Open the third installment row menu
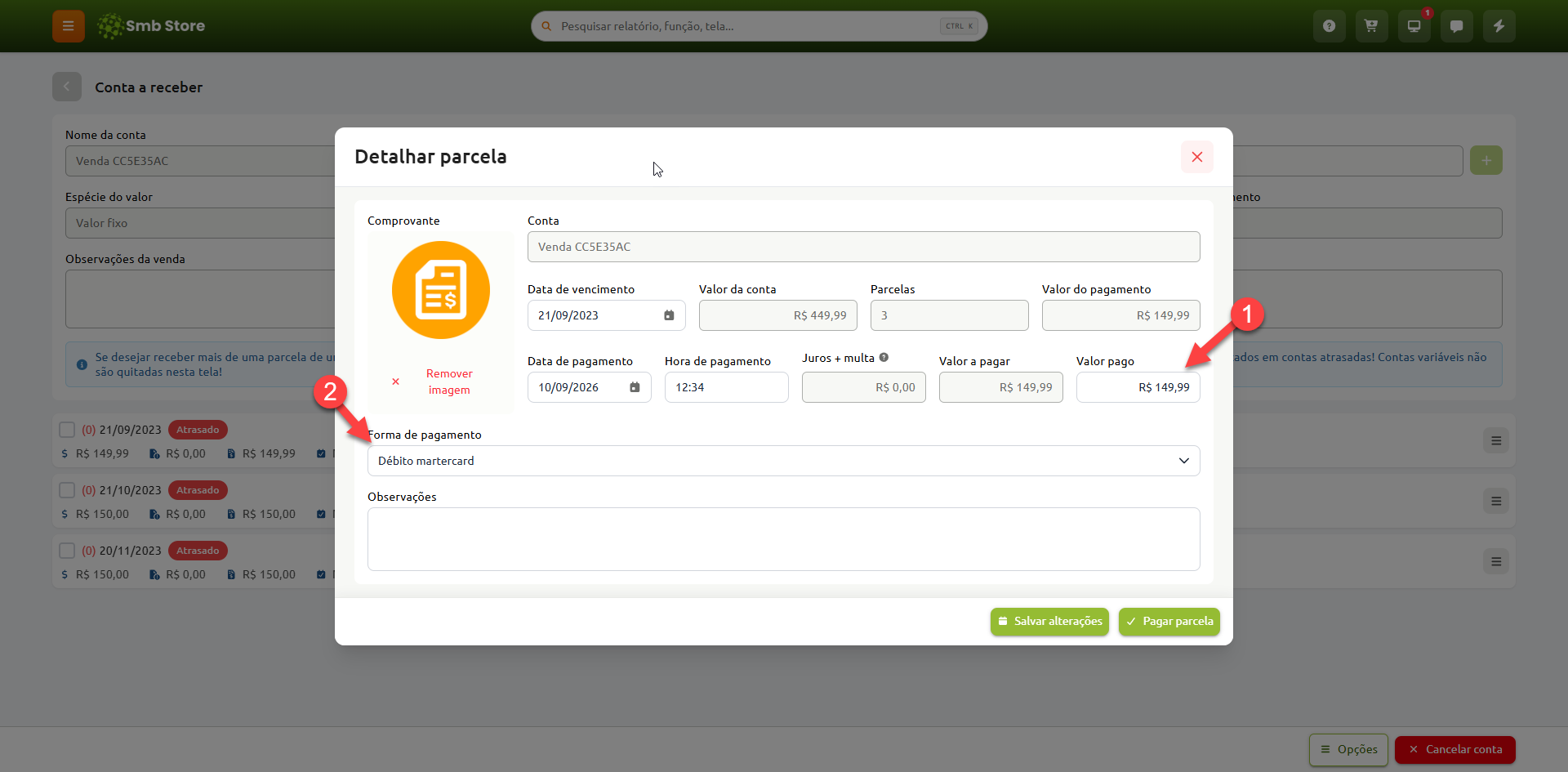This screenshot has height=772, width=1568. click(x=1496, y=561)
